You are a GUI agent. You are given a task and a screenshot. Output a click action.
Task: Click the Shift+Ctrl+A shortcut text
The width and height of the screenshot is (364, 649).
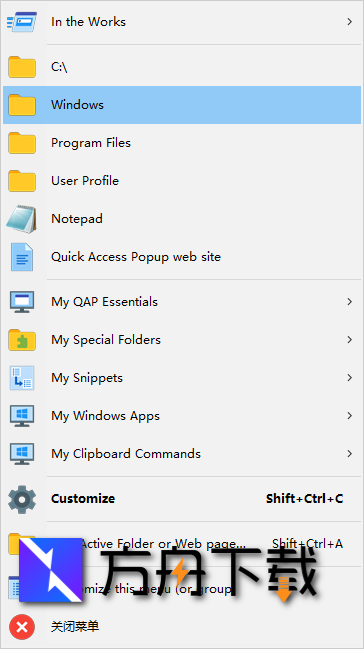click(x=307, y=543)
